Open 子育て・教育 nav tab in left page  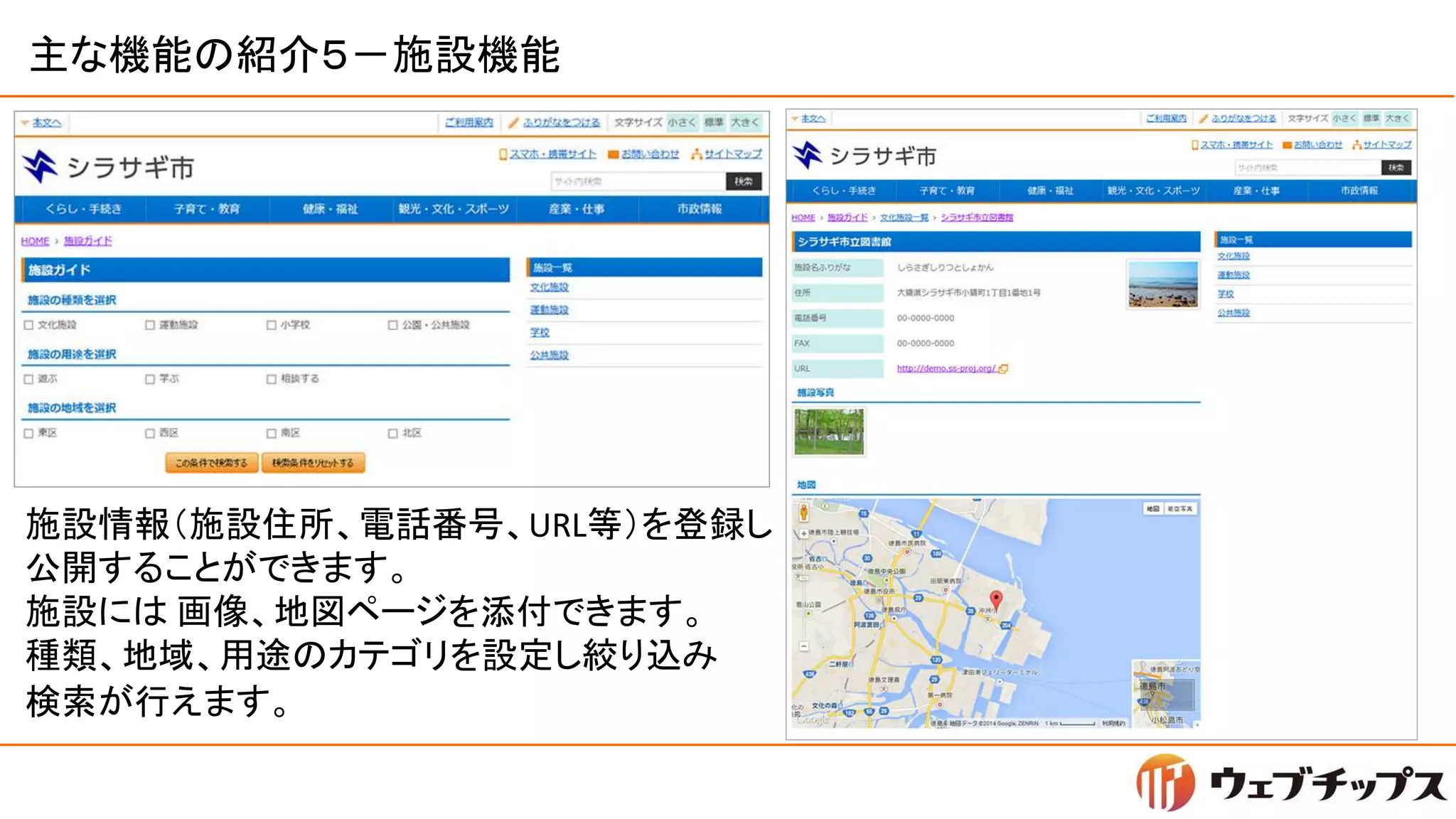[x=208, y=209]
